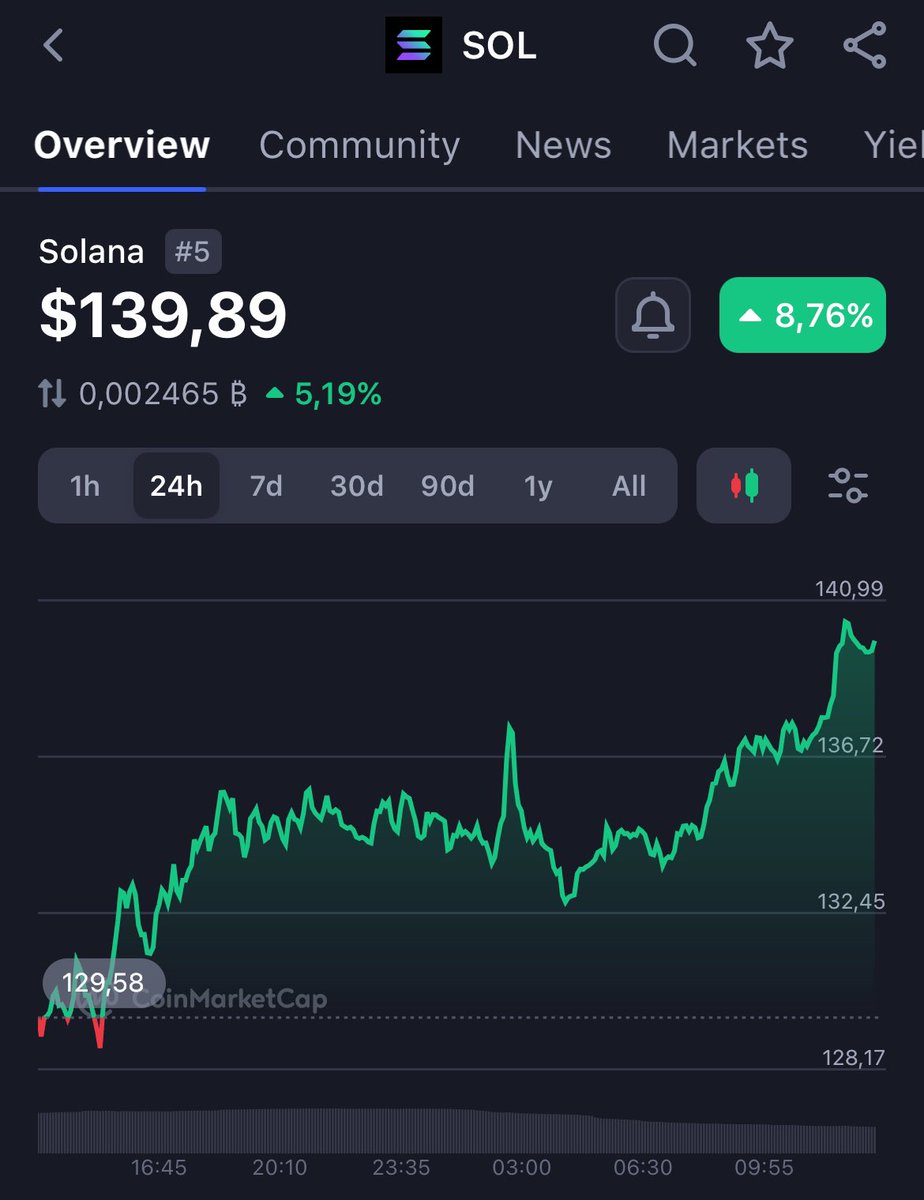Tap the 128,17 axis label
924x1200 pixels.
(851, 1057)
